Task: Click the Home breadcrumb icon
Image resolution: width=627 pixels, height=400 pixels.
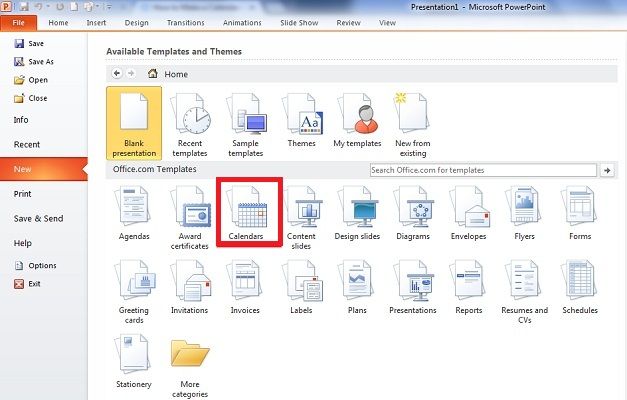Action: coord(152,74)
